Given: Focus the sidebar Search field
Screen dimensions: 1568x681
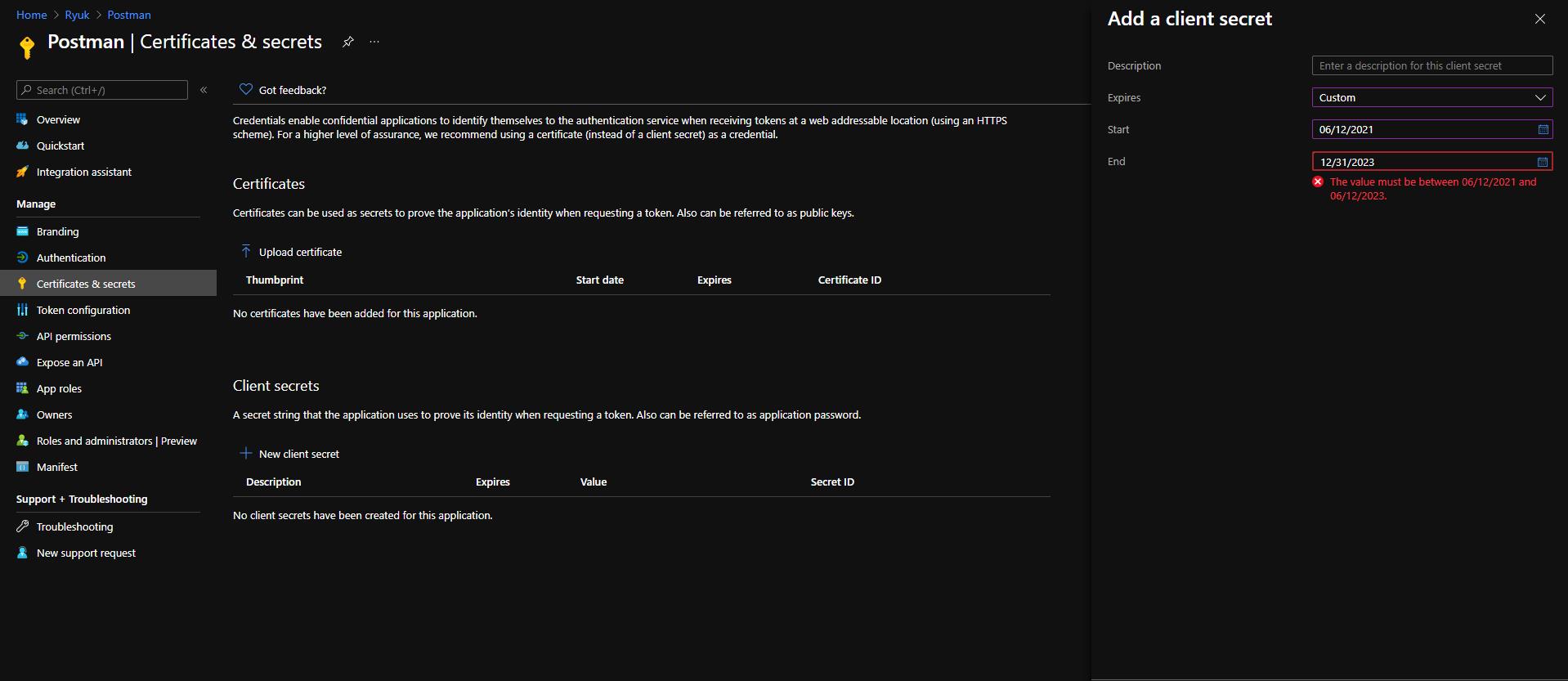Looking at the screenshot, I should 102,90.
